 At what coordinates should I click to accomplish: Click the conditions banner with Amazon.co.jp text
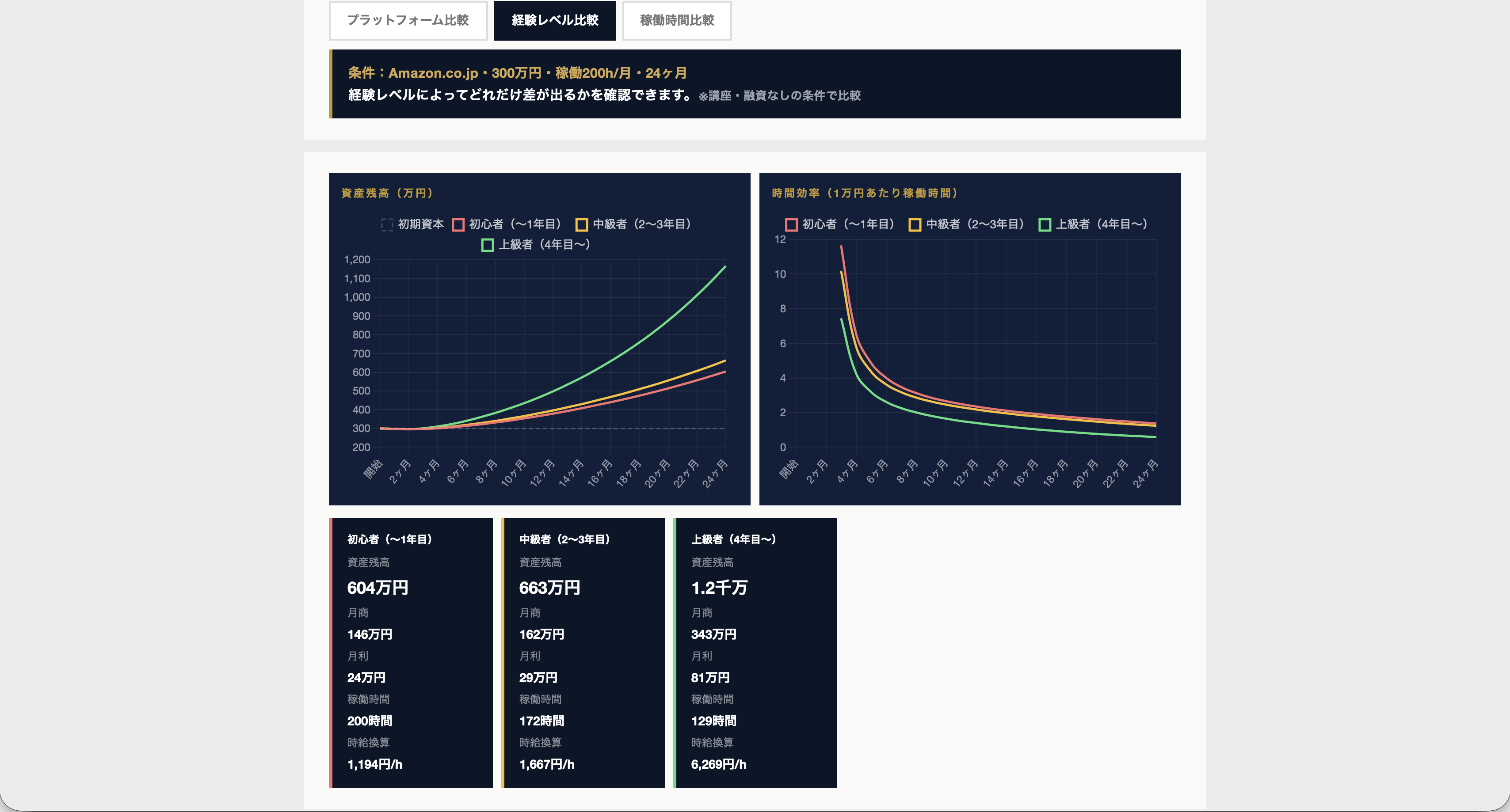pos(755,84)
